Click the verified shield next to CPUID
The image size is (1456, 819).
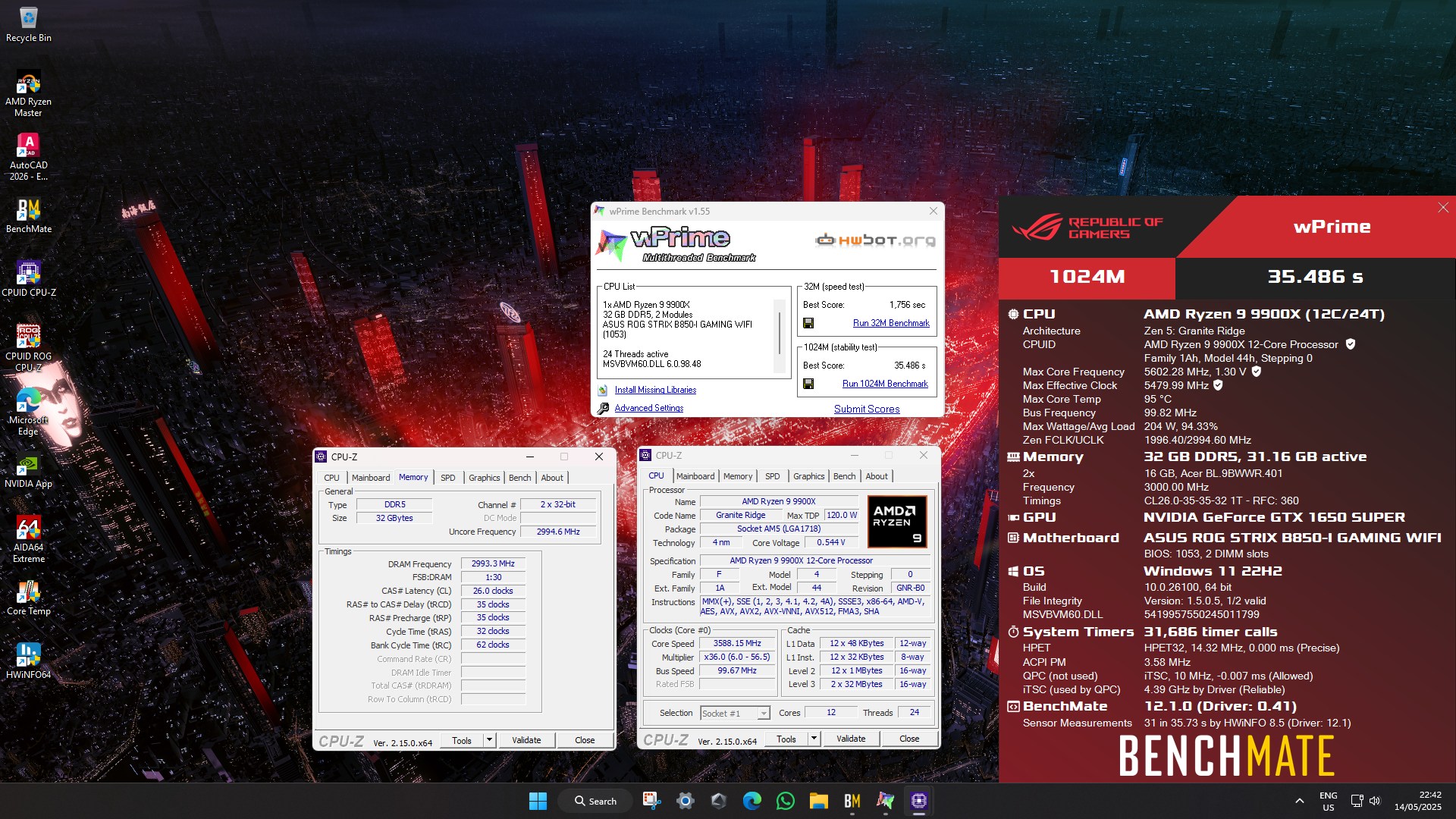(x=1351, y=344)
